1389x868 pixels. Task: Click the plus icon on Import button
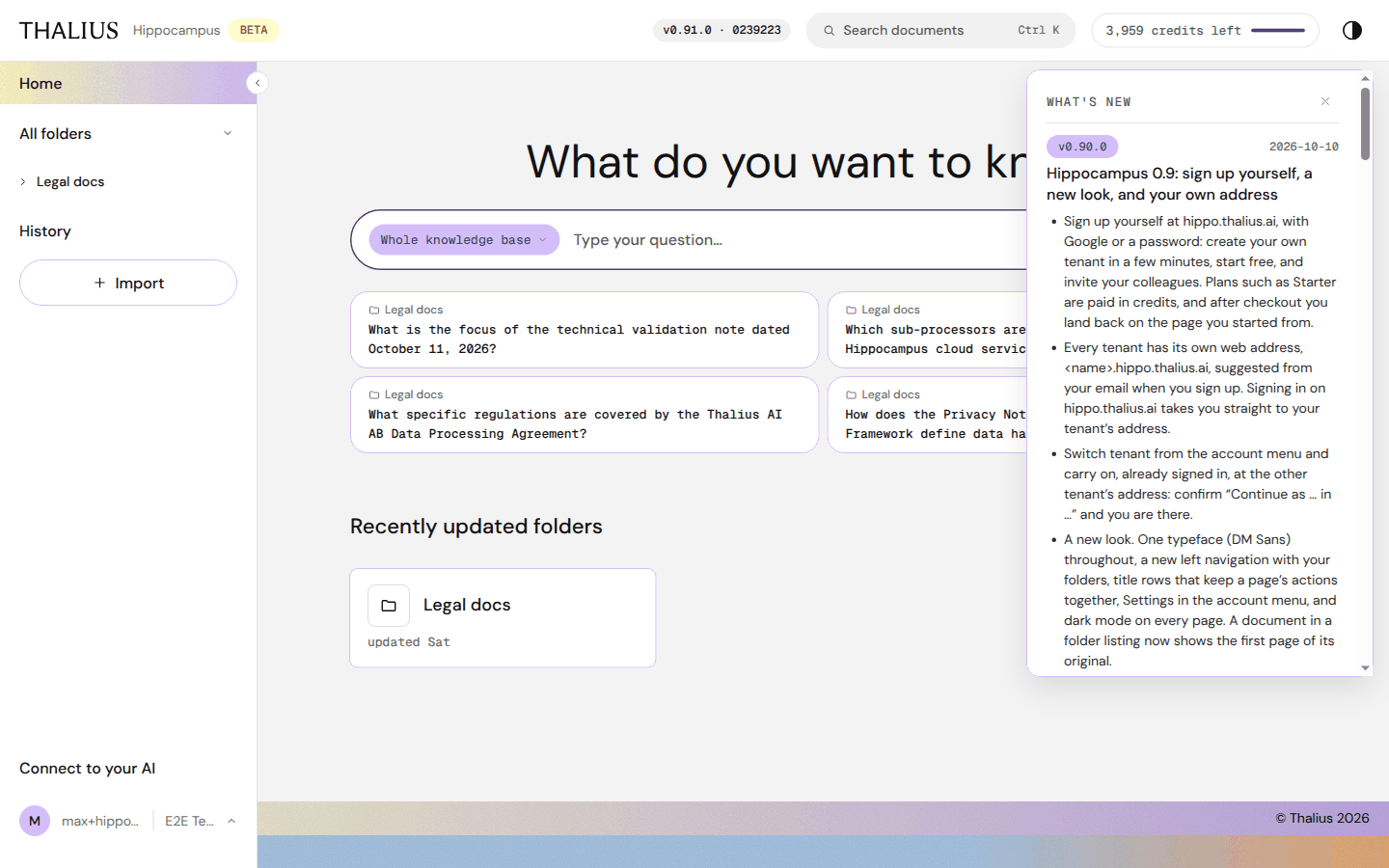pos(99,283)
